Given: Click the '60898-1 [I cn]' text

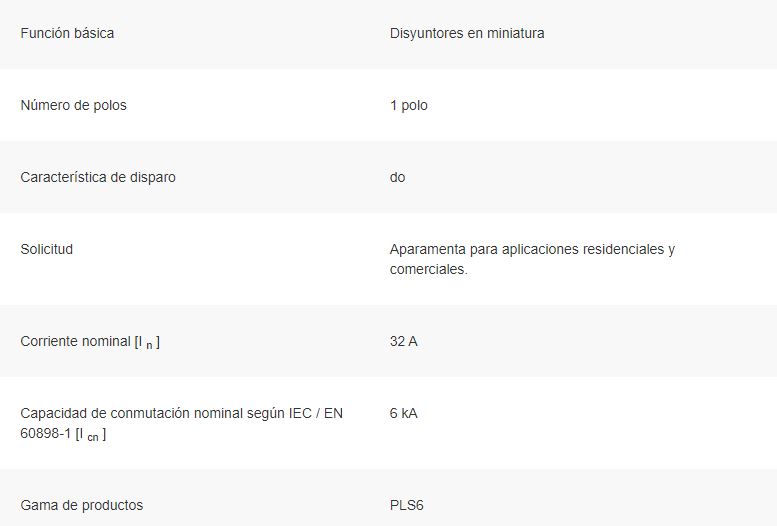Looking at the screenshot, I should 63,434.
